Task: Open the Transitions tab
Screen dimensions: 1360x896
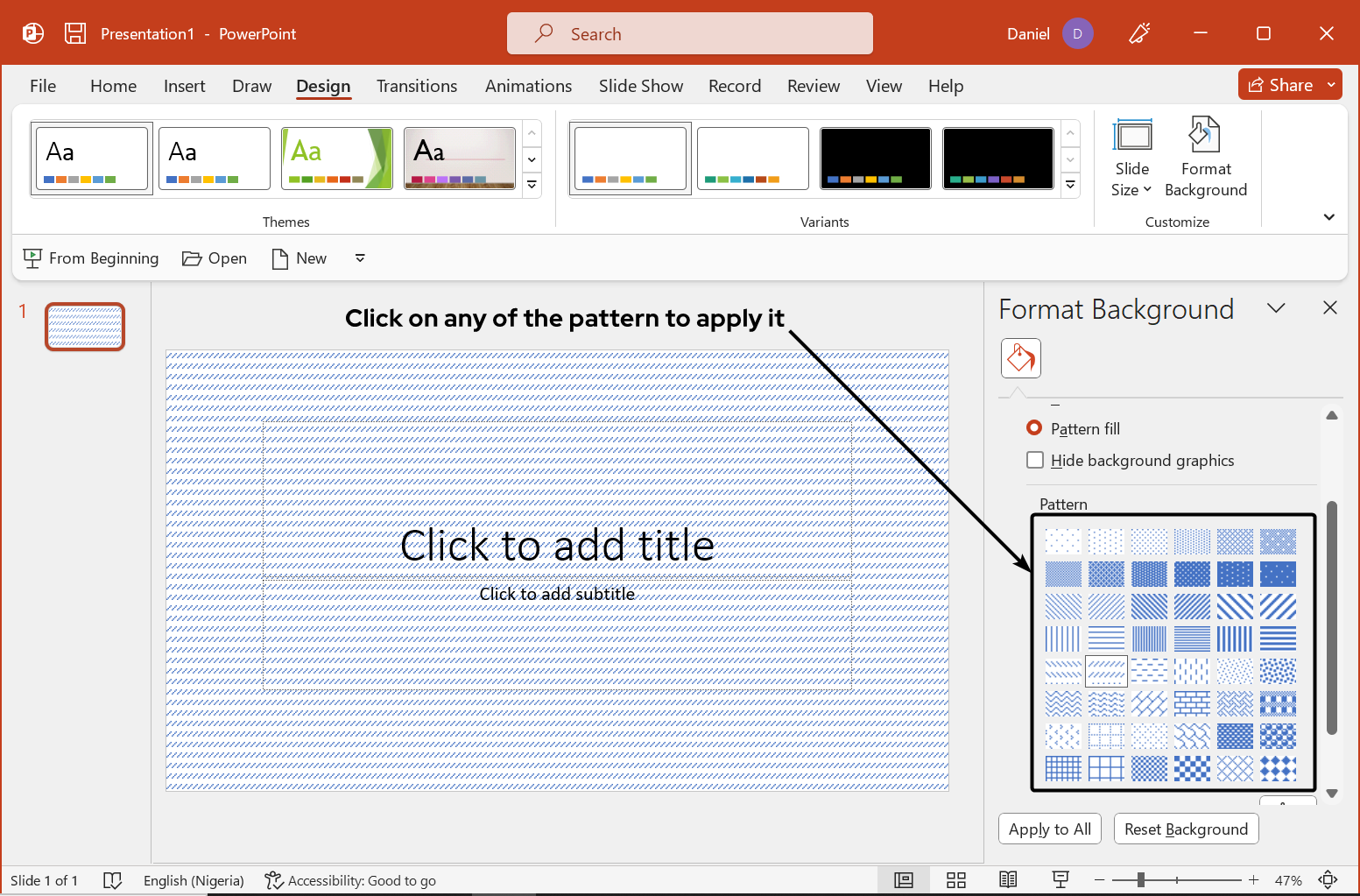Action: (x=416, y=86)
